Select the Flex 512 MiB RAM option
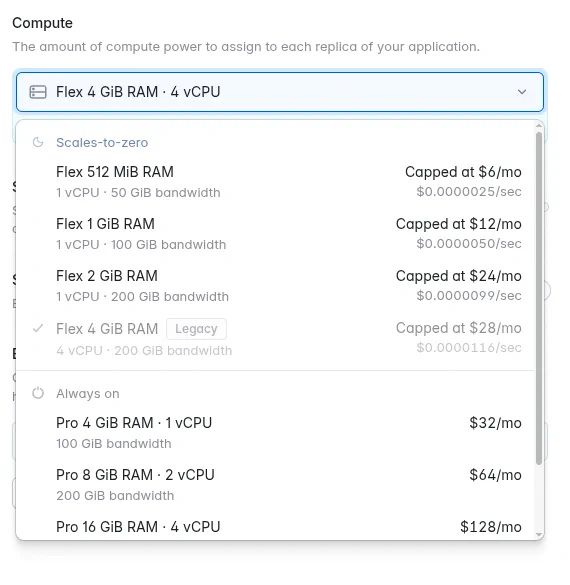Viewport: 570px width, 585px height. 276,182
